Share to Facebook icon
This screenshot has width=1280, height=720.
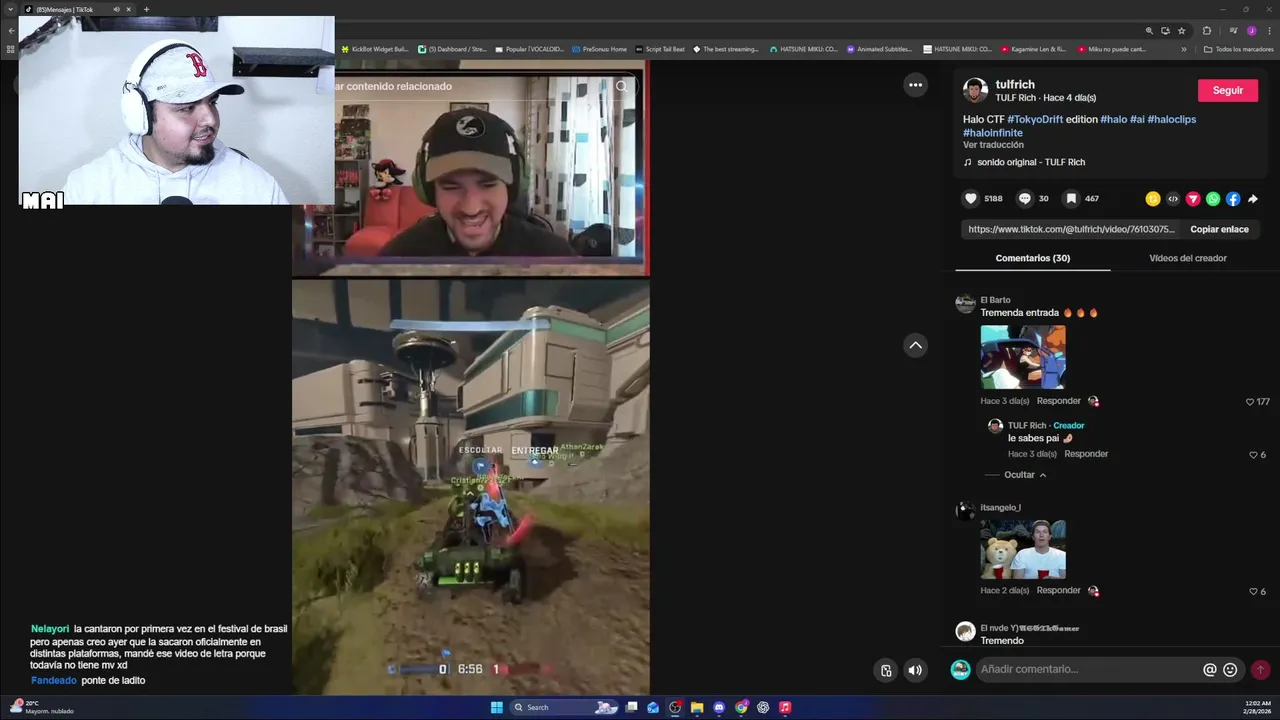(1233, 199)
